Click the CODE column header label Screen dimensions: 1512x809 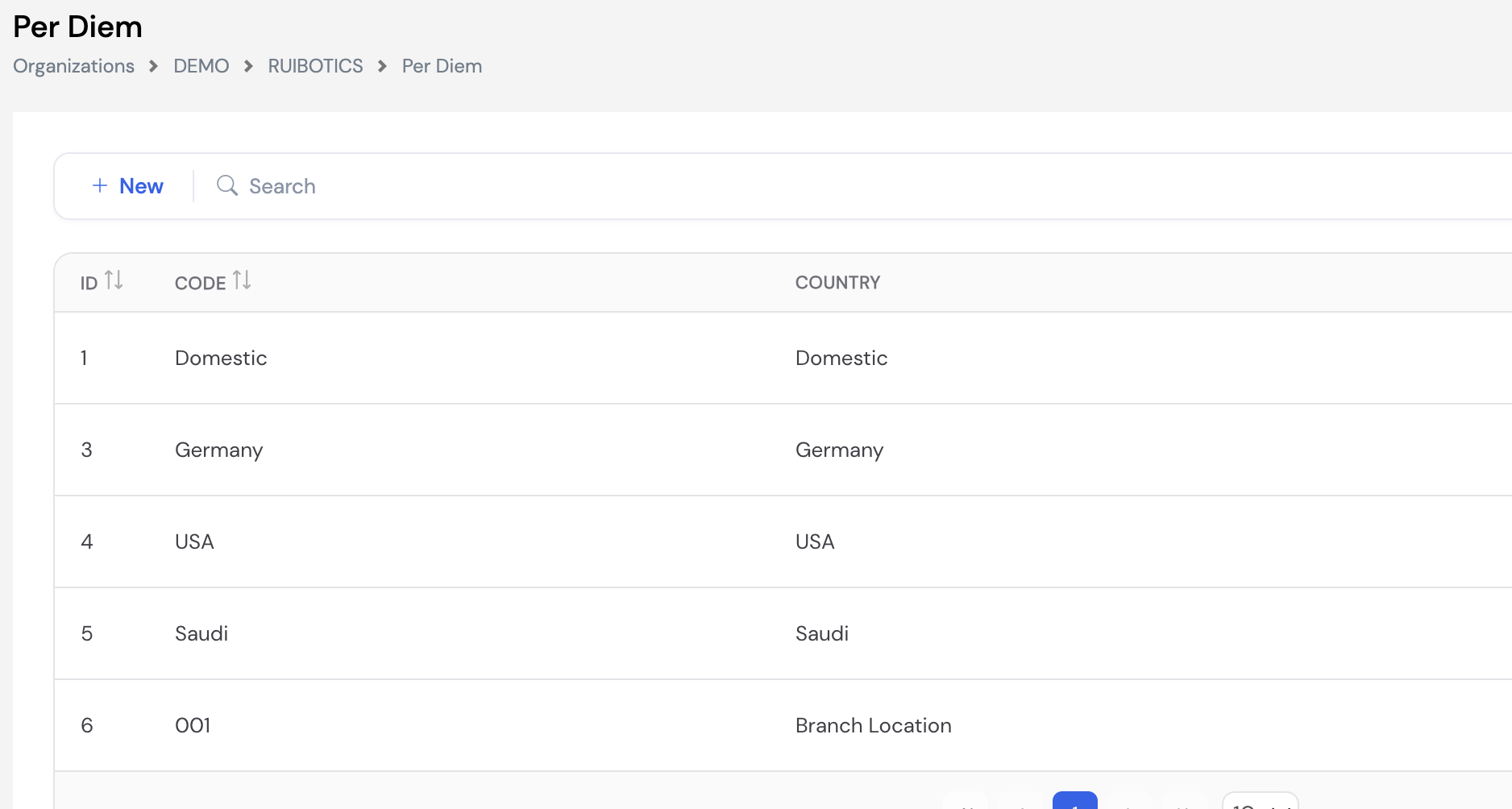(x=200, y=283)
